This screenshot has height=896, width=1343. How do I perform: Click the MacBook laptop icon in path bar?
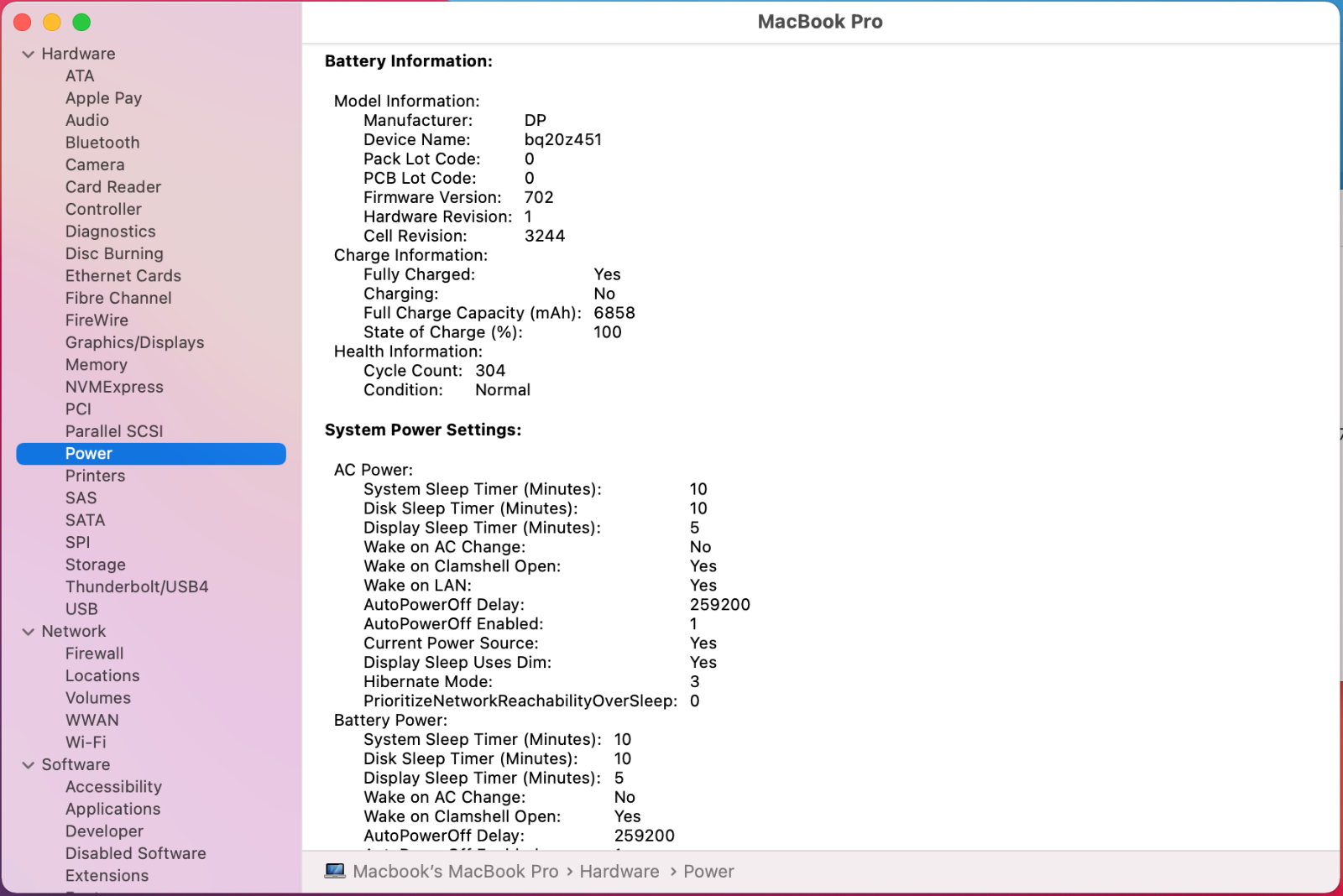tap(335, 871)
